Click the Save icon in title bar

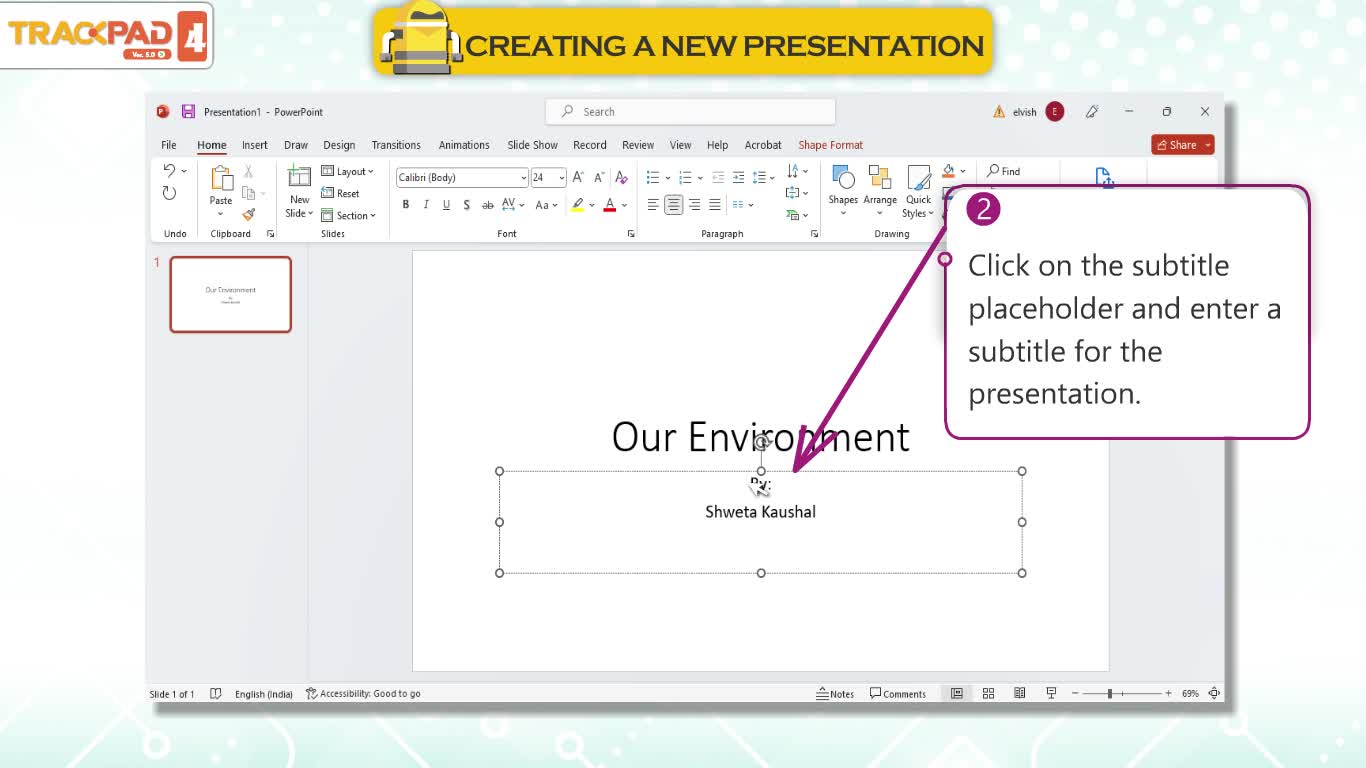188,112
